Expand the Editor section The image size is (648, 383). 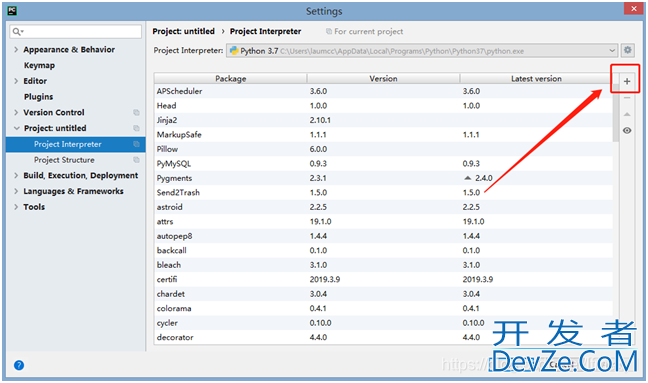click(16, 81)
